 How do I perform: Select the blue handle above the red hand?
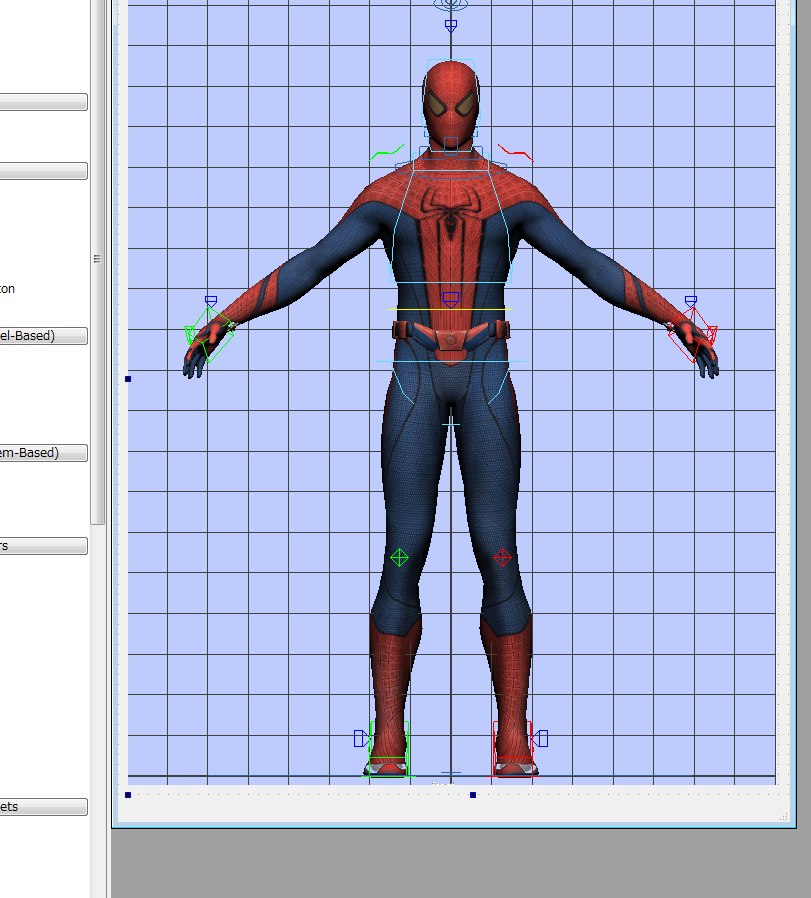pos(690,300)
